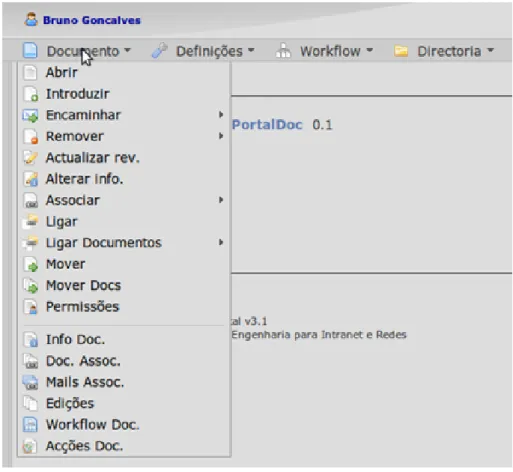The image size is (513, 472).
Task: Choose Alterar info. from the menu
Action: coord(124,179)
